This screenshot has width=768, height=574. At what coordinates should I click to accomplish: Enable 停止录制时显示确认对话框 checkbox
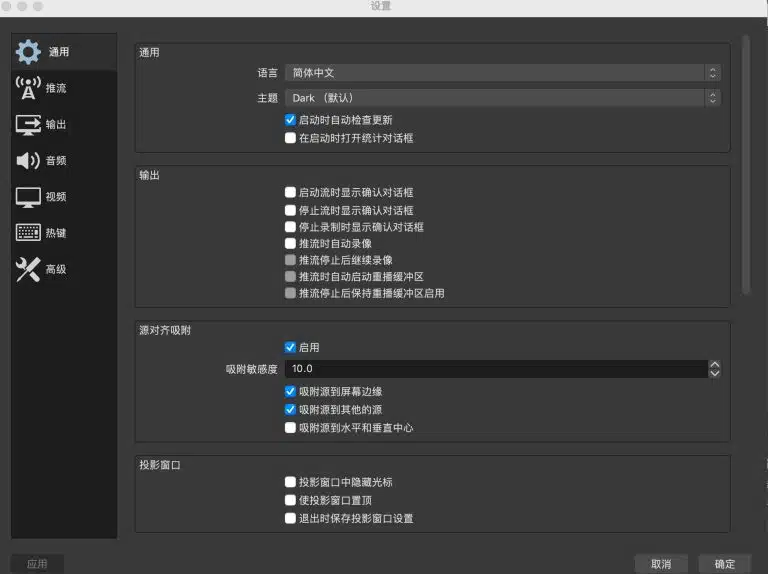(290, 227)
